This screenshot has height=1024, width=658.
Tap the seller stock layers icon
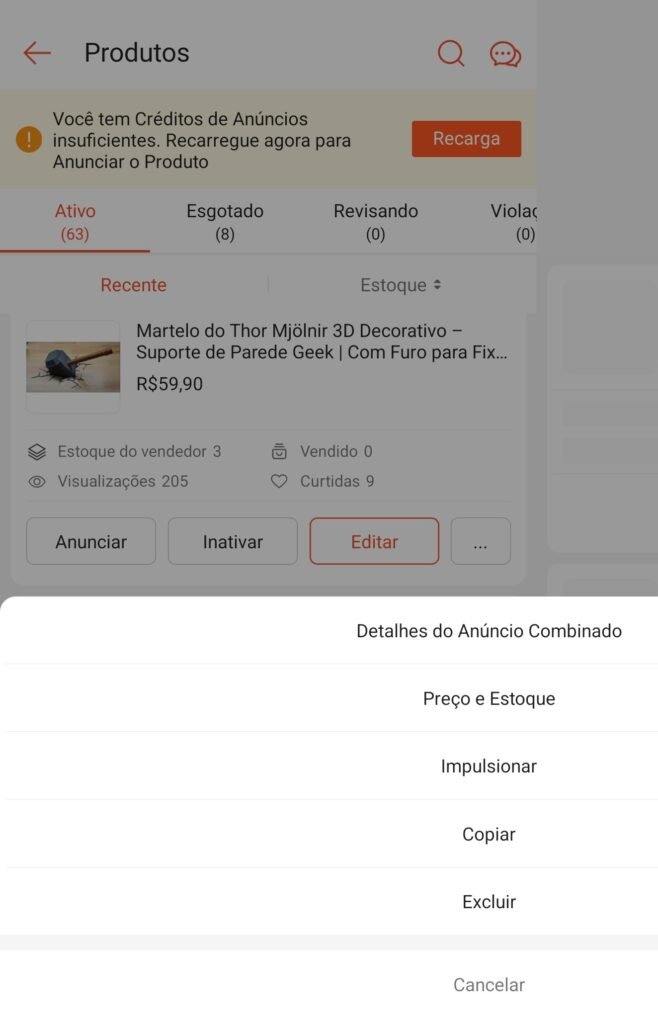[37, 452]
